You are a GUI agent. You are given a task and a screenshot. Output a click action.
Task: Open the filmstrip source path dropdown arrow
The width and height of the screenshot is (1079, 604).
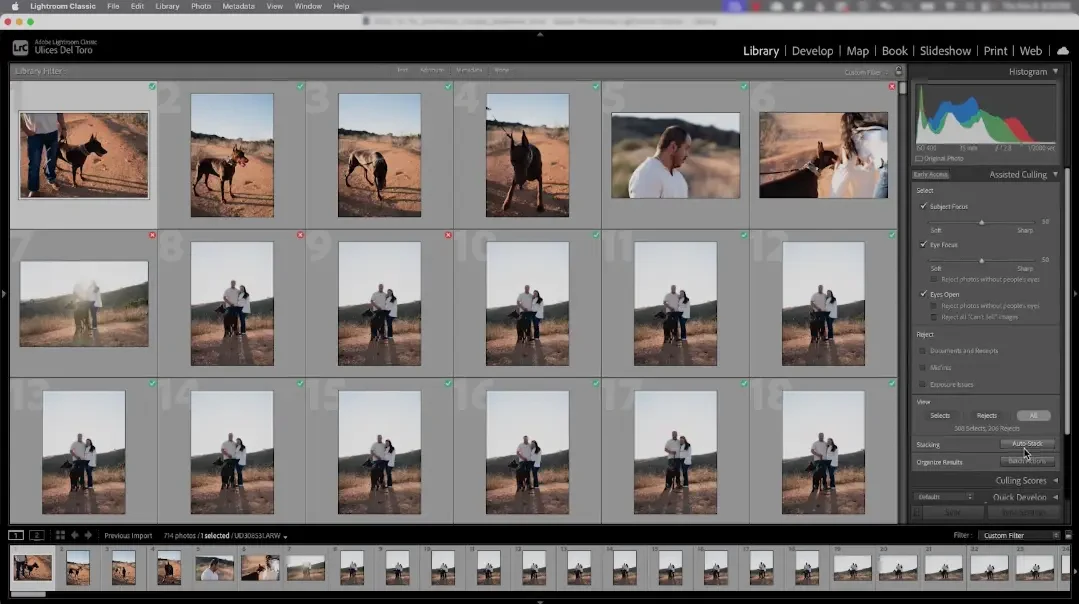click(285, 537)
